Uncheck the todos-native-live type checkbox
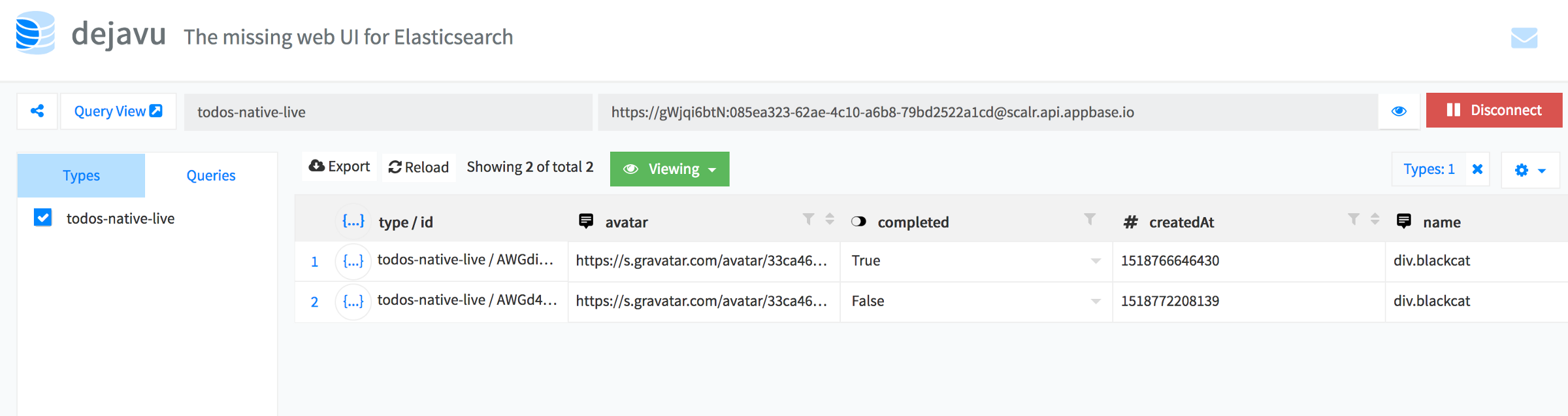The width and height of the screenshot is (1568, 416). point(43,218)
